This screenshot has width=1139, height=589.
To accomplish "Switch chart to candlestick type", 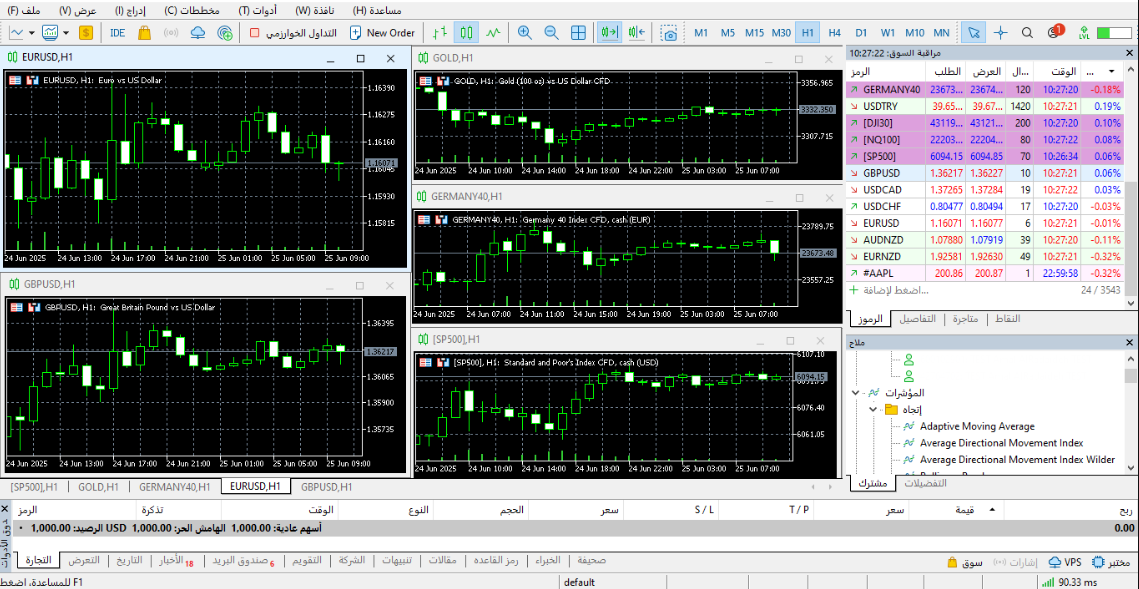I will click(x=466, y=33).
